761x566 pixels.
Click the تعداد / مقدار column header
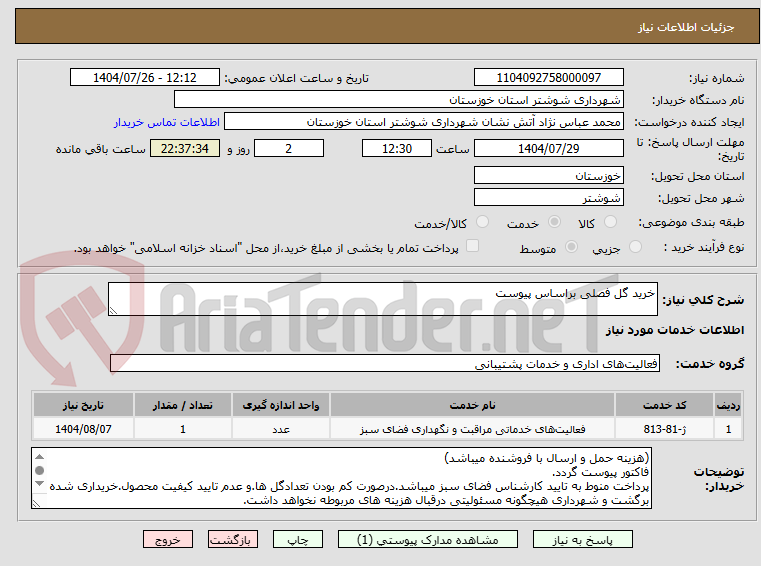pyautogui.click(x=182, y=405)
